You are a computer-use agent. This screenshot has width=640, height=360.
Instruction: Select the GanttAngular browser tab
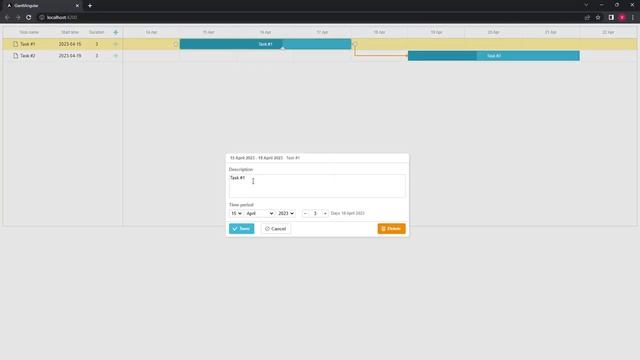[x=43, y=6]
